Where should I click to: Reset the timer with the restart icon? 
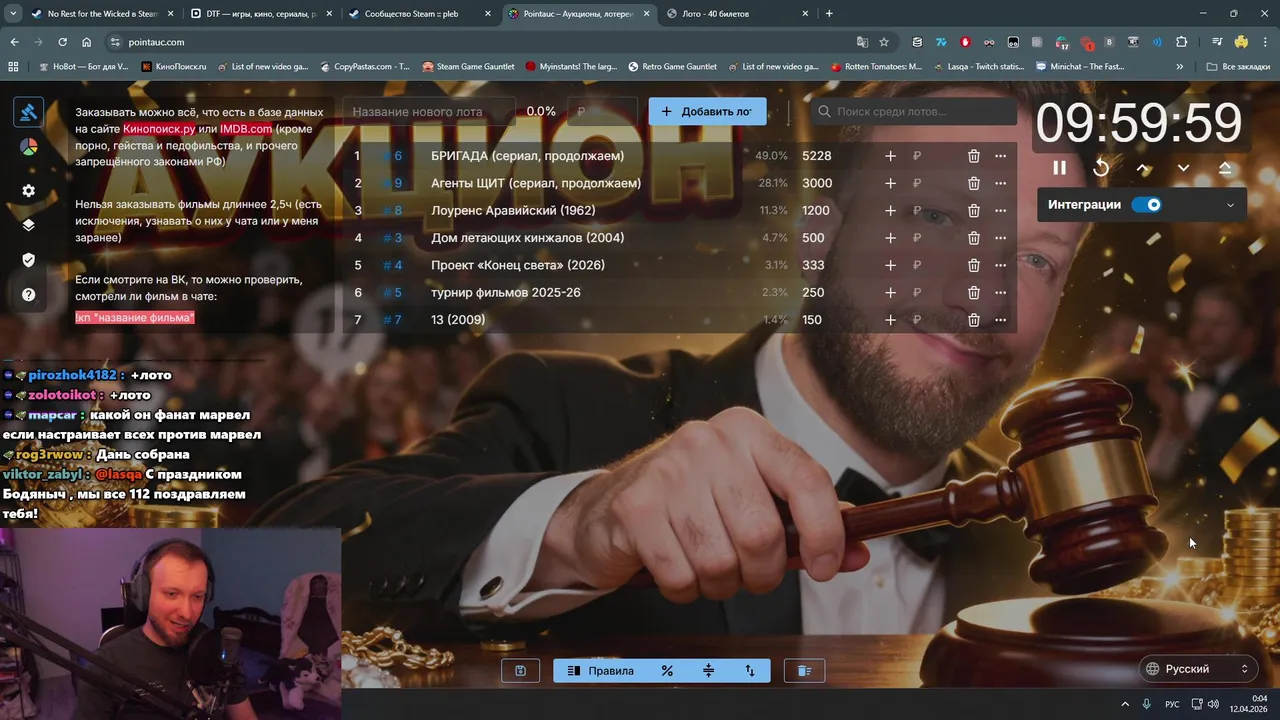tap(1101, 168)
